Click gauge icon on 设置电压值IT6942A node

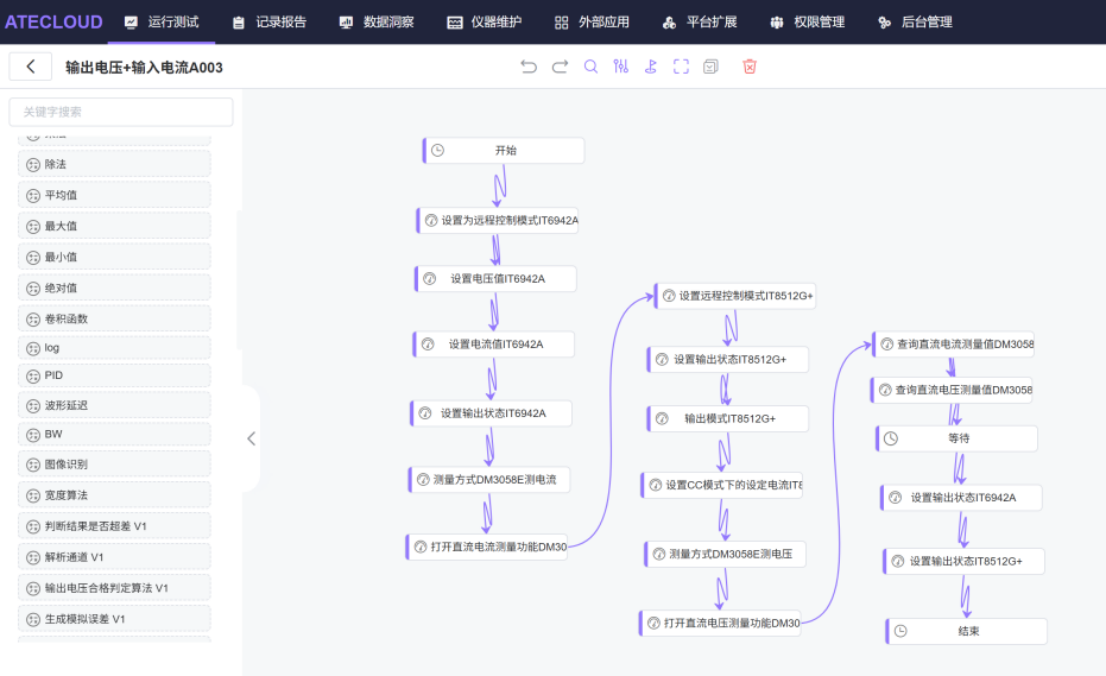[x=430, y=279]
